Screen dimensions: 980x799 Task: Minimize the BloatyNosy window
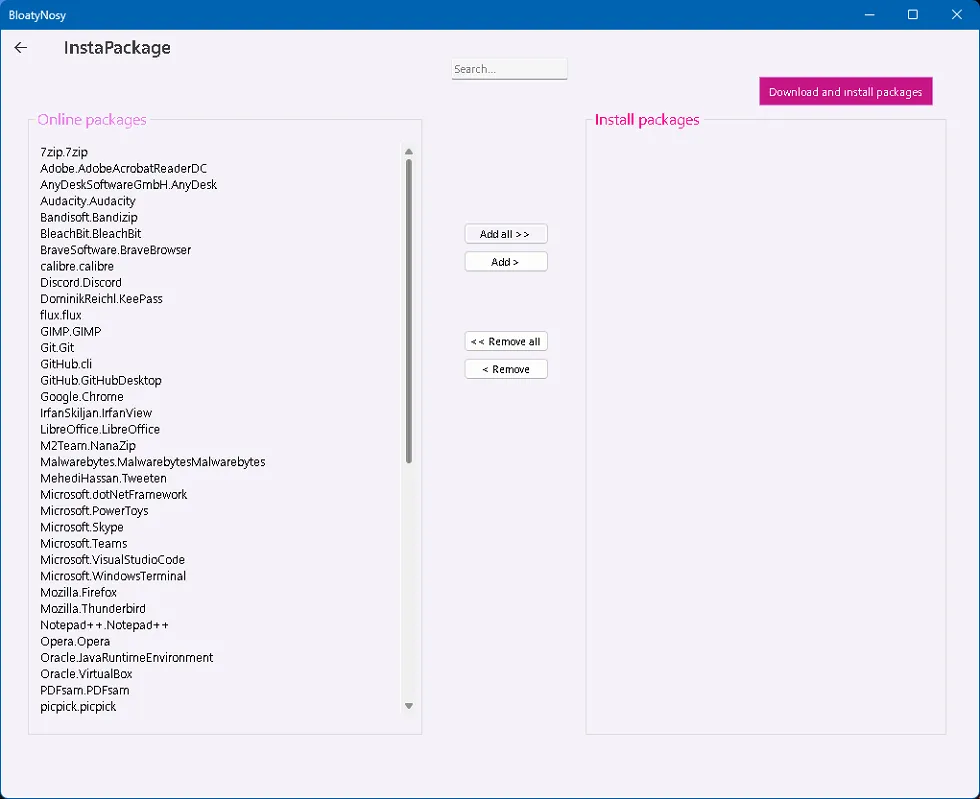(867, 15)
